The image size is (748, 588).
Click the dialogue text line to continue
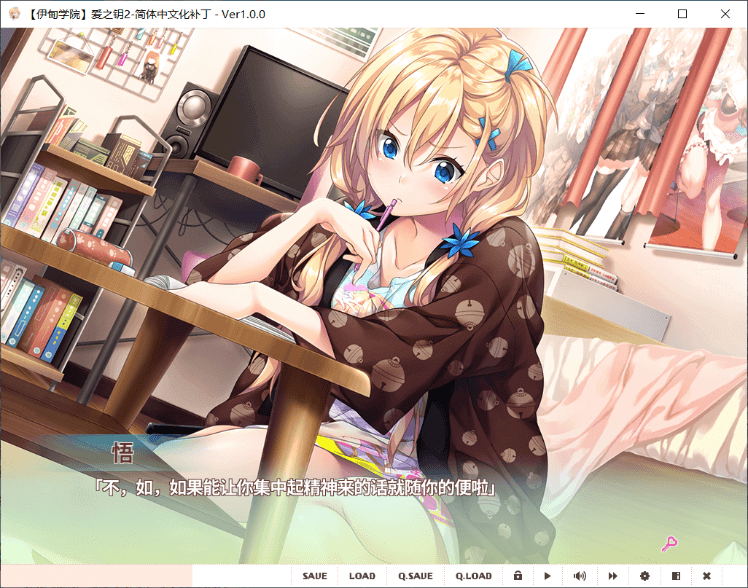click(295, 487)
